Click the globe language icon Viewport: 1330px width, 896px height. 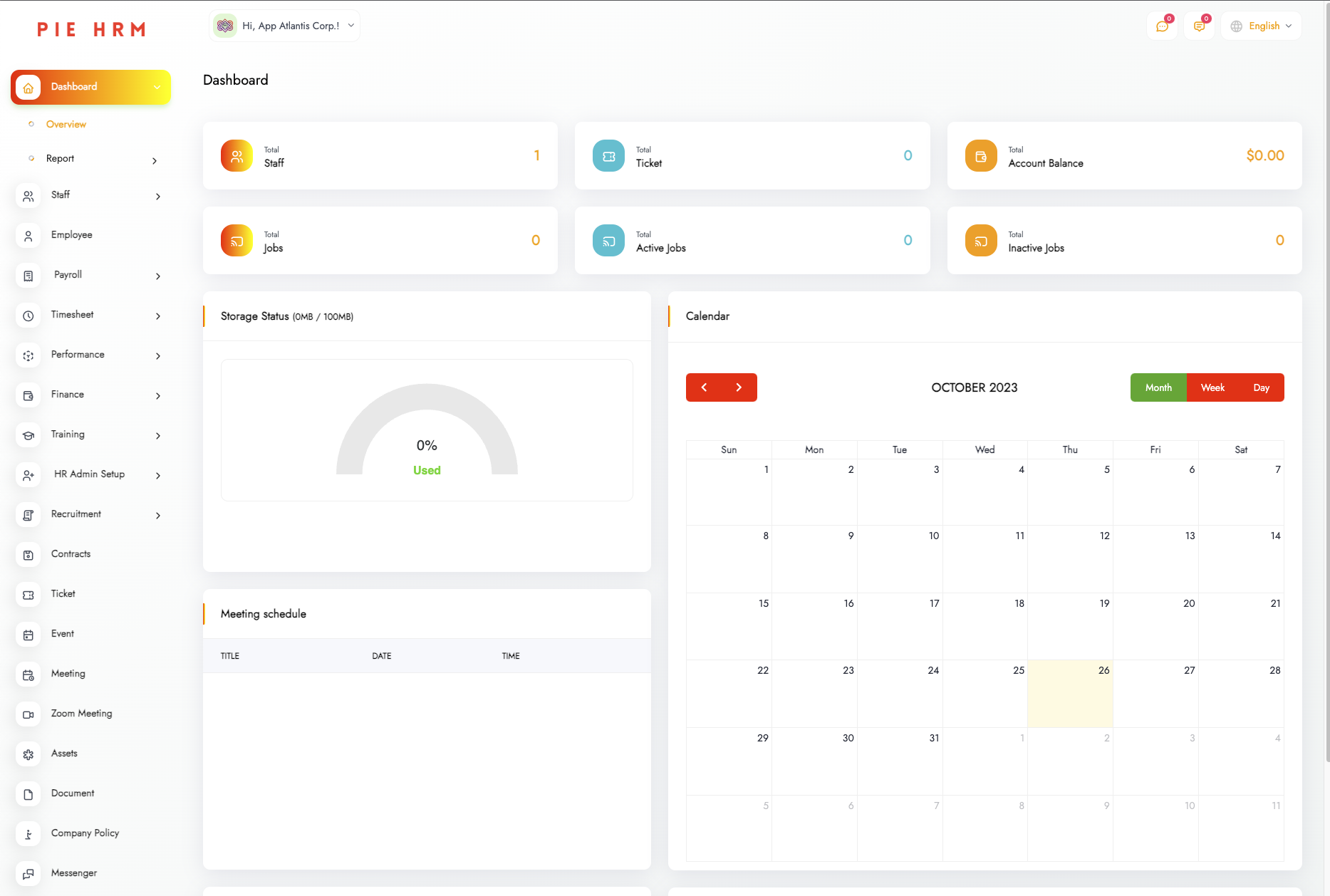pos(1237,26)
